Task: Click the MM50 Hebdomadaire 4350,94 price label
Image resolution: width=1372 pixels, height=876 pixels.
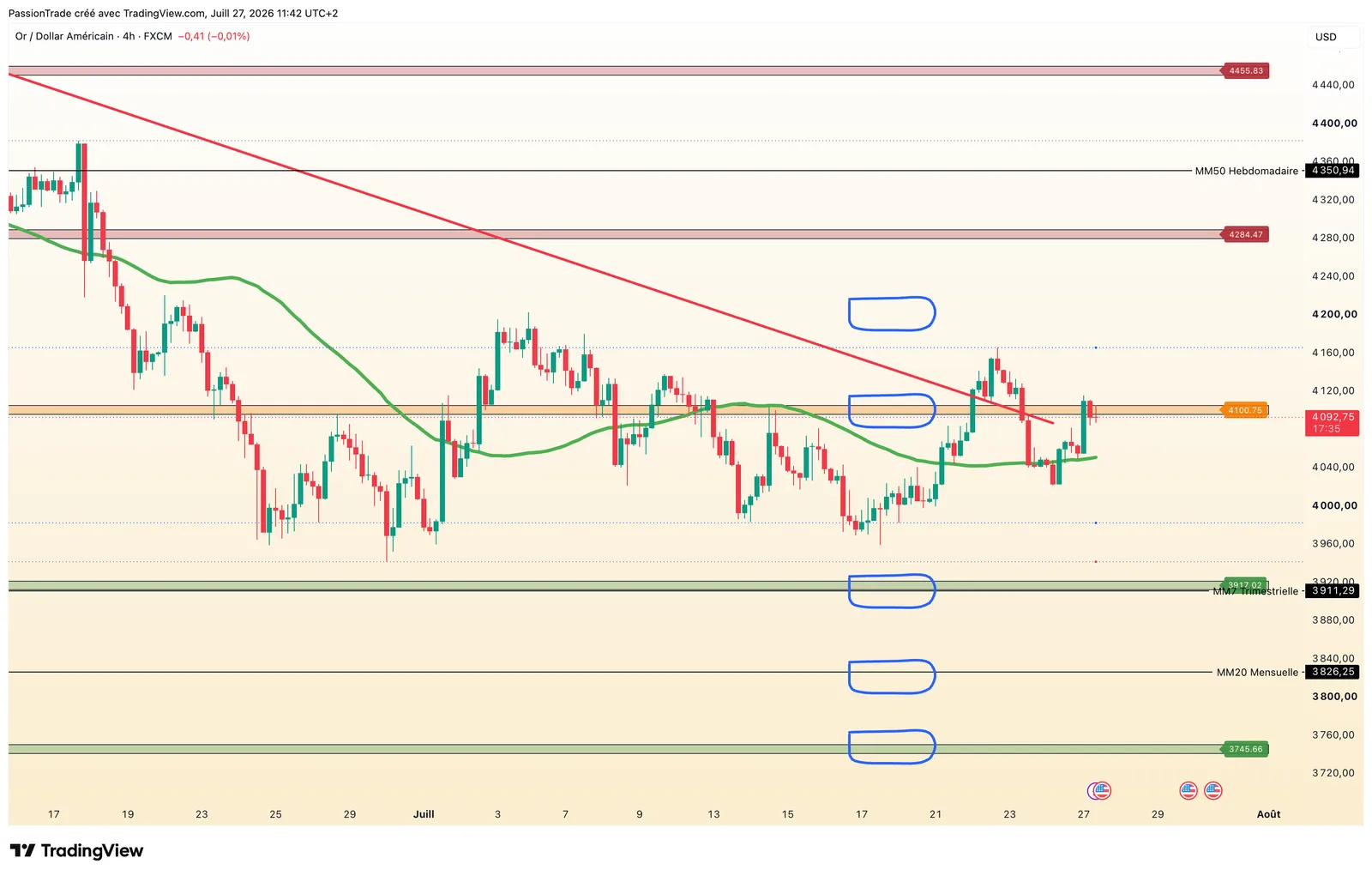Action: click(x=1333, y=171)
